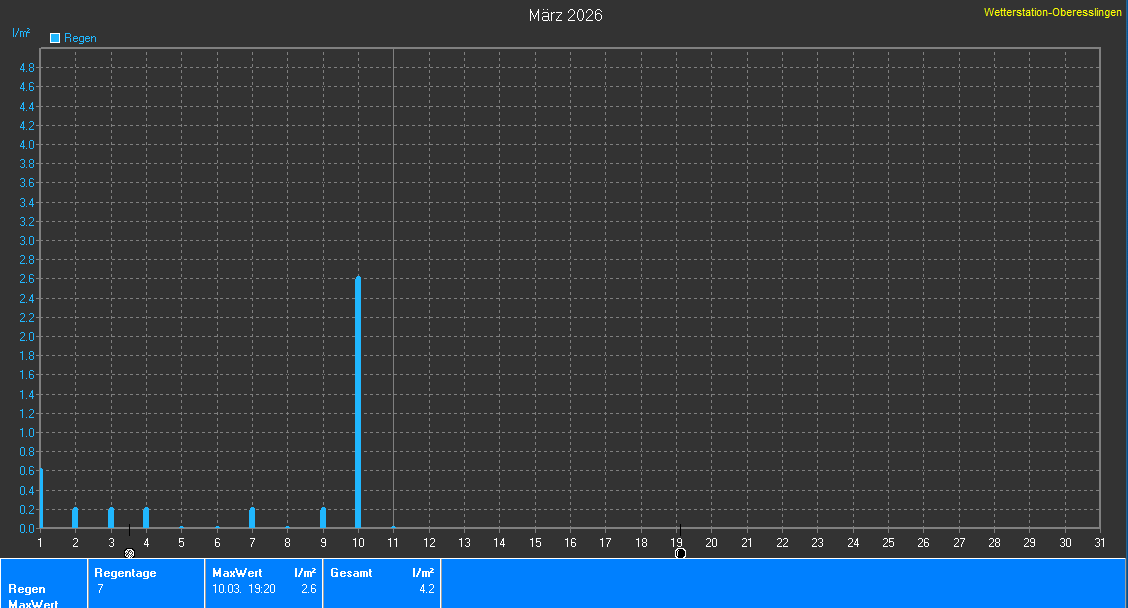Screen dimensions: 1128x608
Task: Click the blue Regen legend square
Action: [x=55, y=38]
